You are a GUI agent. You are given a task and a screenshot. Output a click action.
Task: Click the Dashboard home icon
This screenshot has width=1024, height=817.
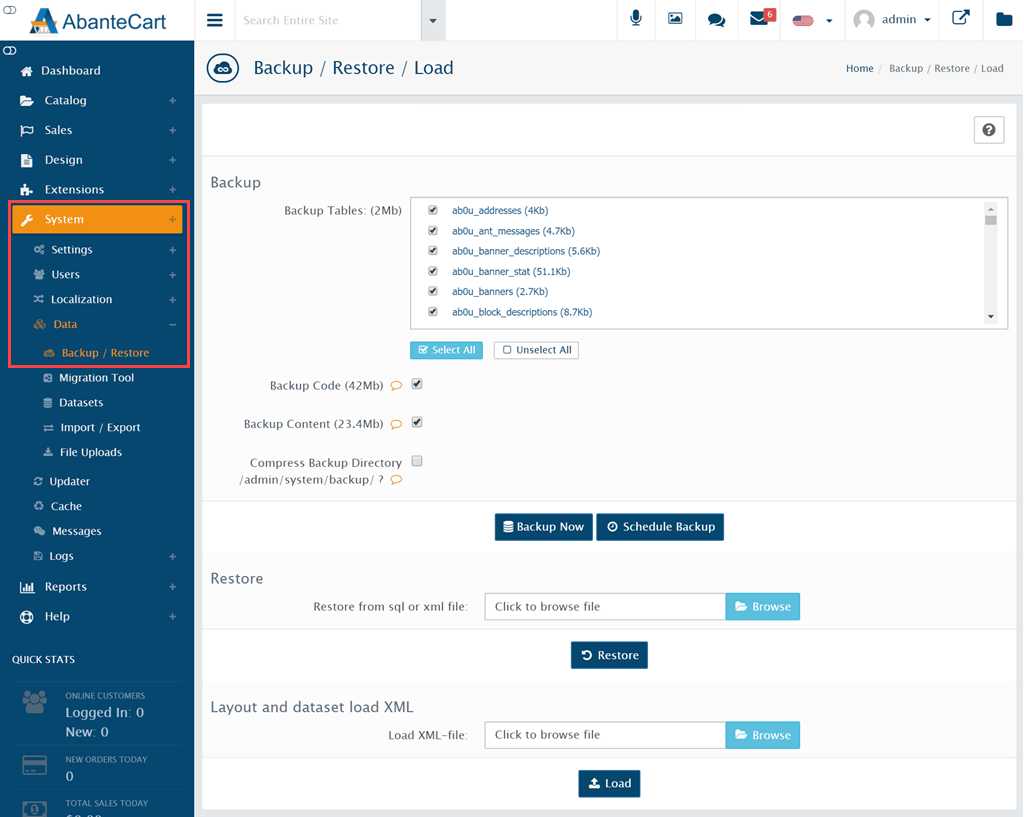(26, 71)
